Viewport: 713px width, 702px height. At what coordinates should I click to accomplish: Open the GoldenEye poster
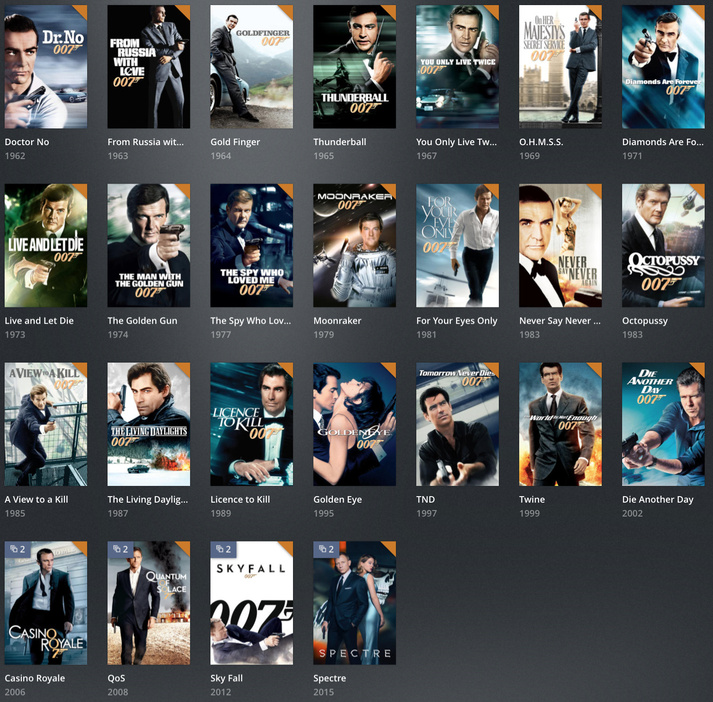[354, 424]
